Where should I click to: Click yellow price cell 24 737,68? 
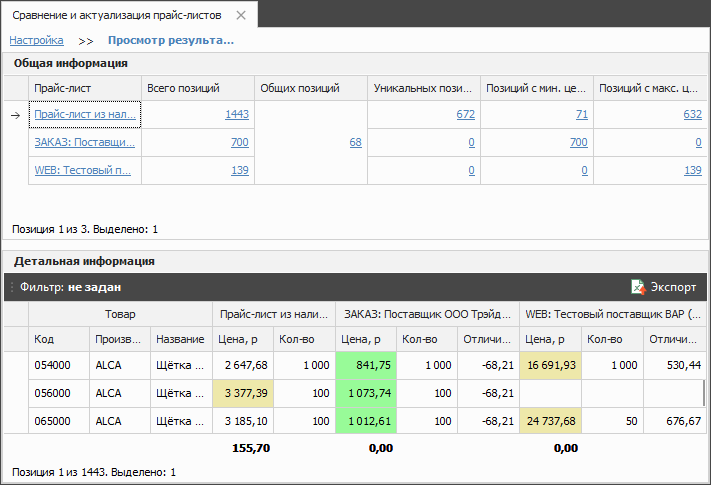click(x=550, y=421)
